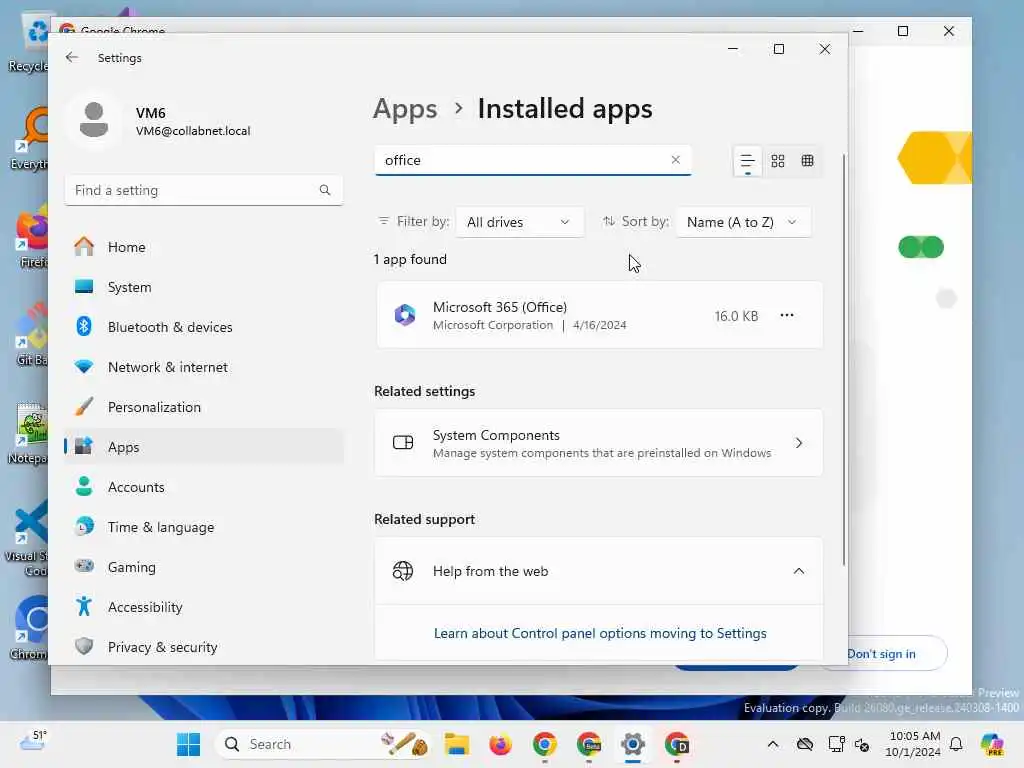Switch to list view layout icon
This screenshot has width=1024, height=768.
coord(747,161)
